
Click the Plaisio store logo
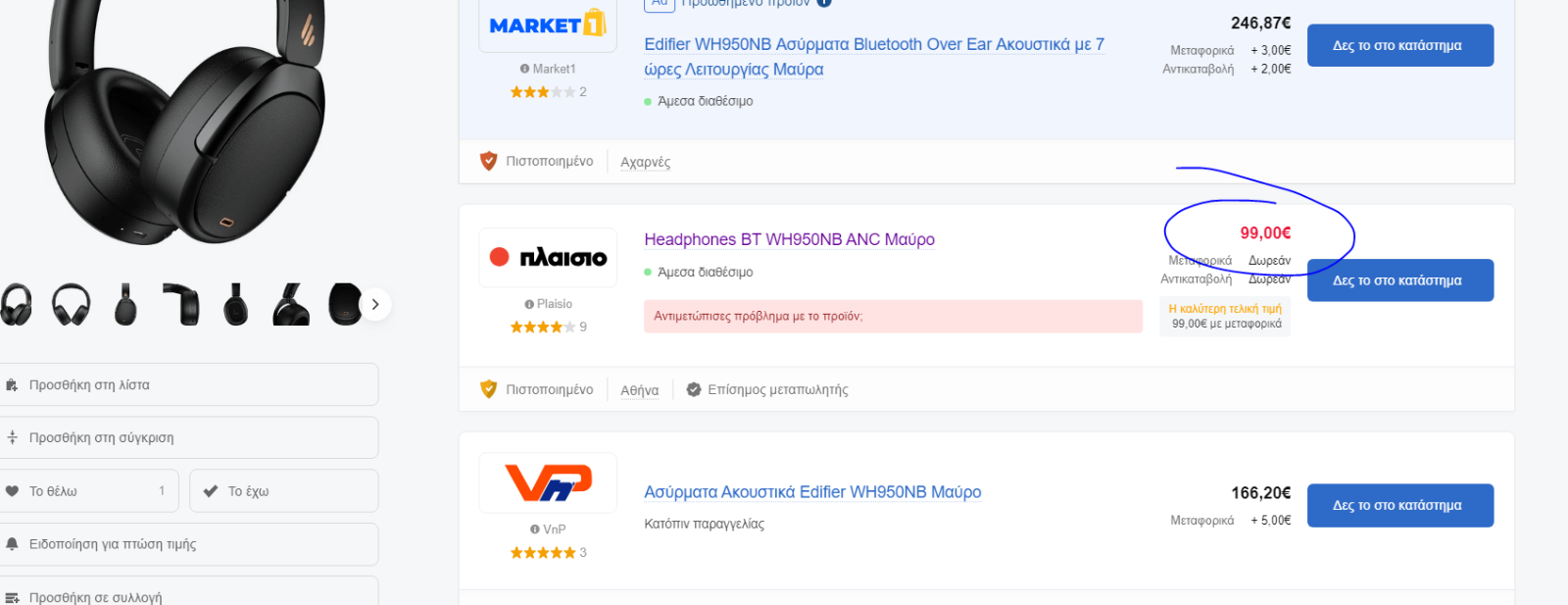click(x=548, y=258)
